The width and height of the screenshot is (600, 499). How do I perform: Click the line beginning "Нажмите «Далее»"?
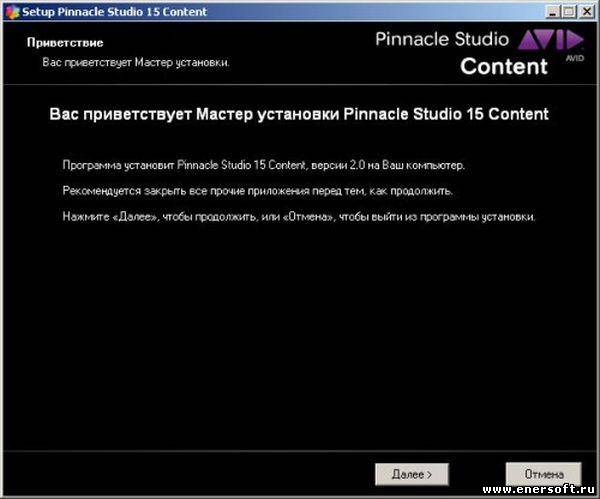click(x=299, y=217)
